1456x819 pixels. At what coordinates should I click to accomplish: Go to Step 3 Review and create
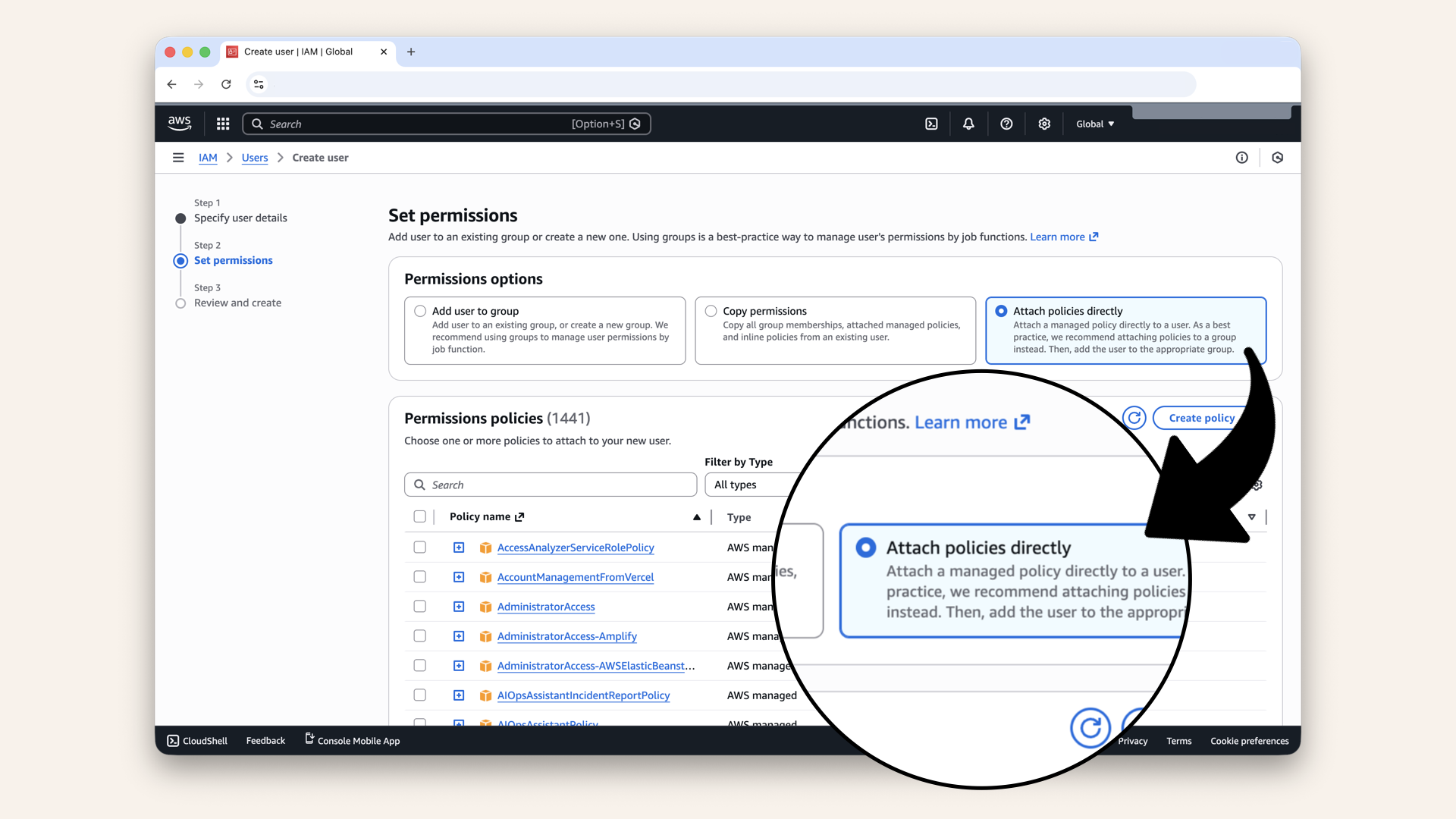point(238,303)
